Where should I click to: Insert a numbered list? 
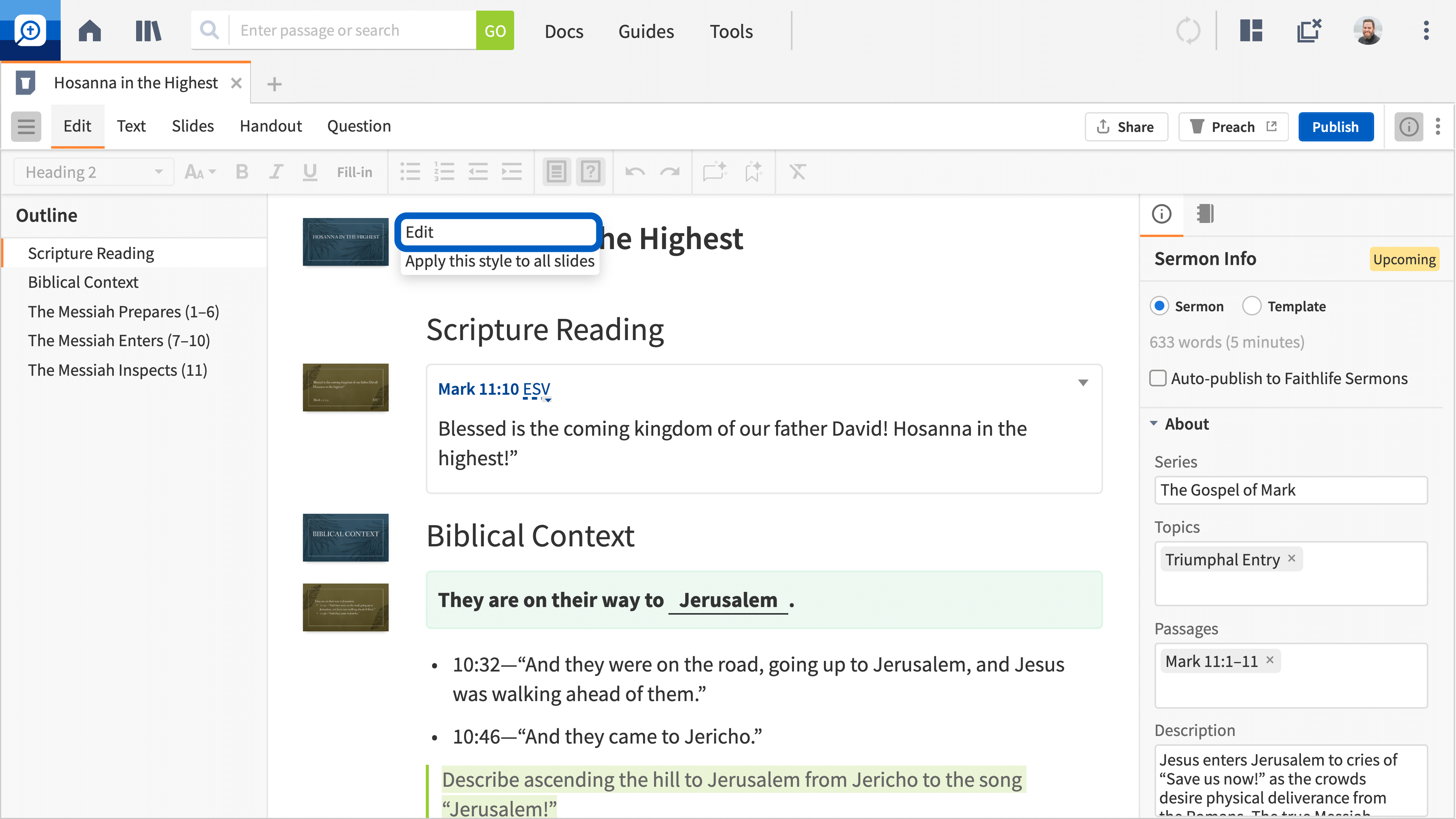444,172
